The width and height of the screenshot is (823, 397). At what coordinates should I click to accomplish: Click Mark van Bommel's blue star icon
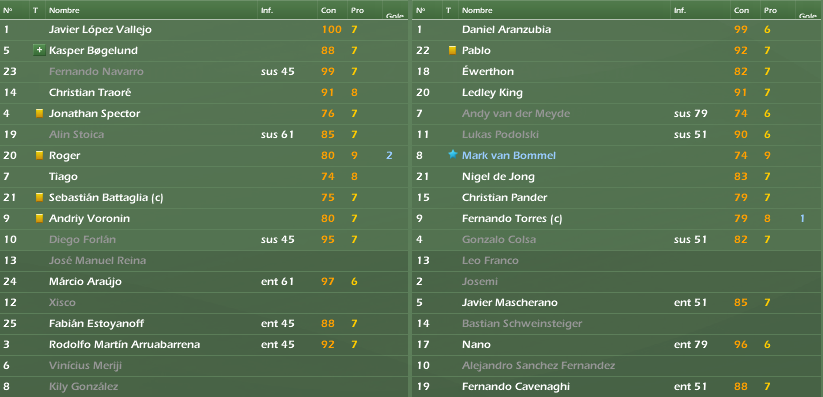coord(452,154)
